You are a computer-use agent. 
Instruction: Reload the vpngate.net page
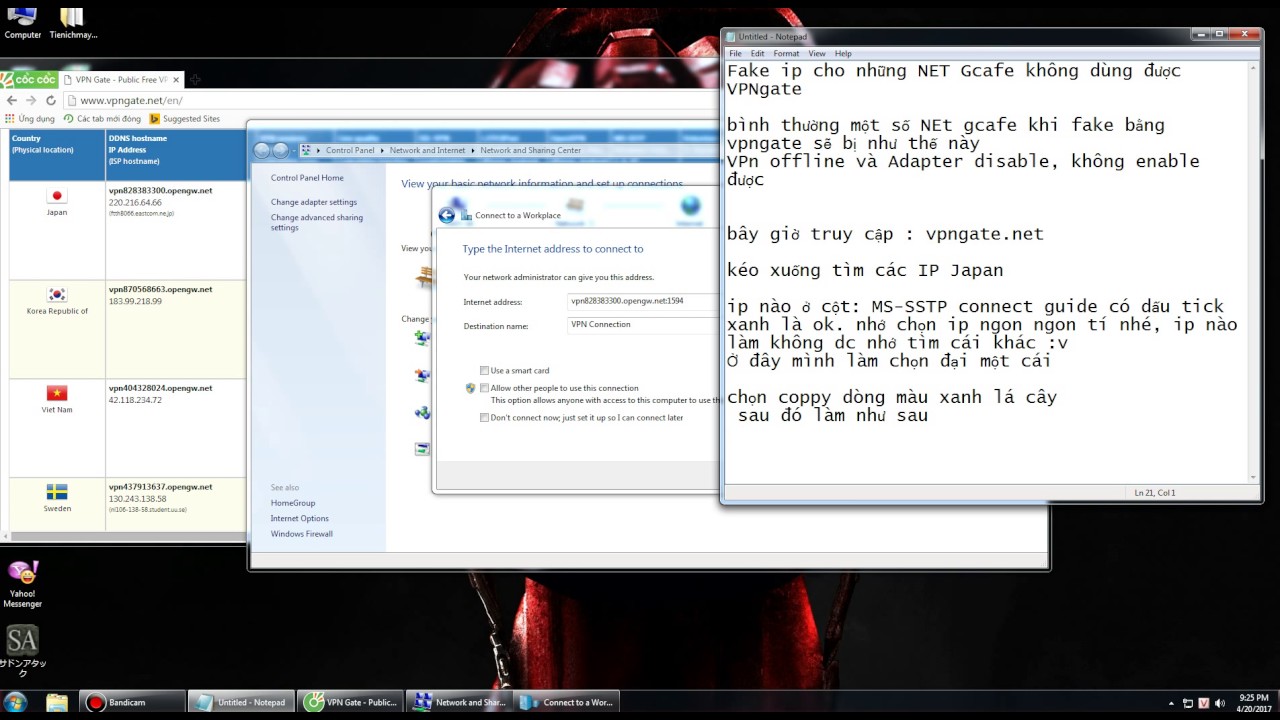point(50,100)
